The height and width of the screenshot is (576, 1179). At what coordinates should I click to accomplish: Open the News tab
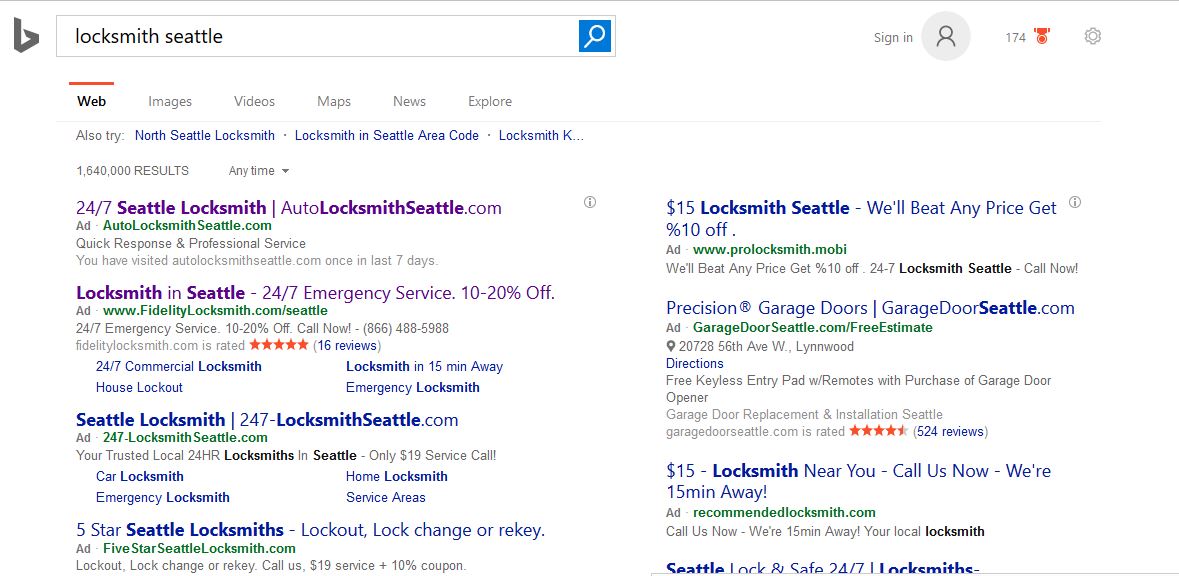coord(409,101)
